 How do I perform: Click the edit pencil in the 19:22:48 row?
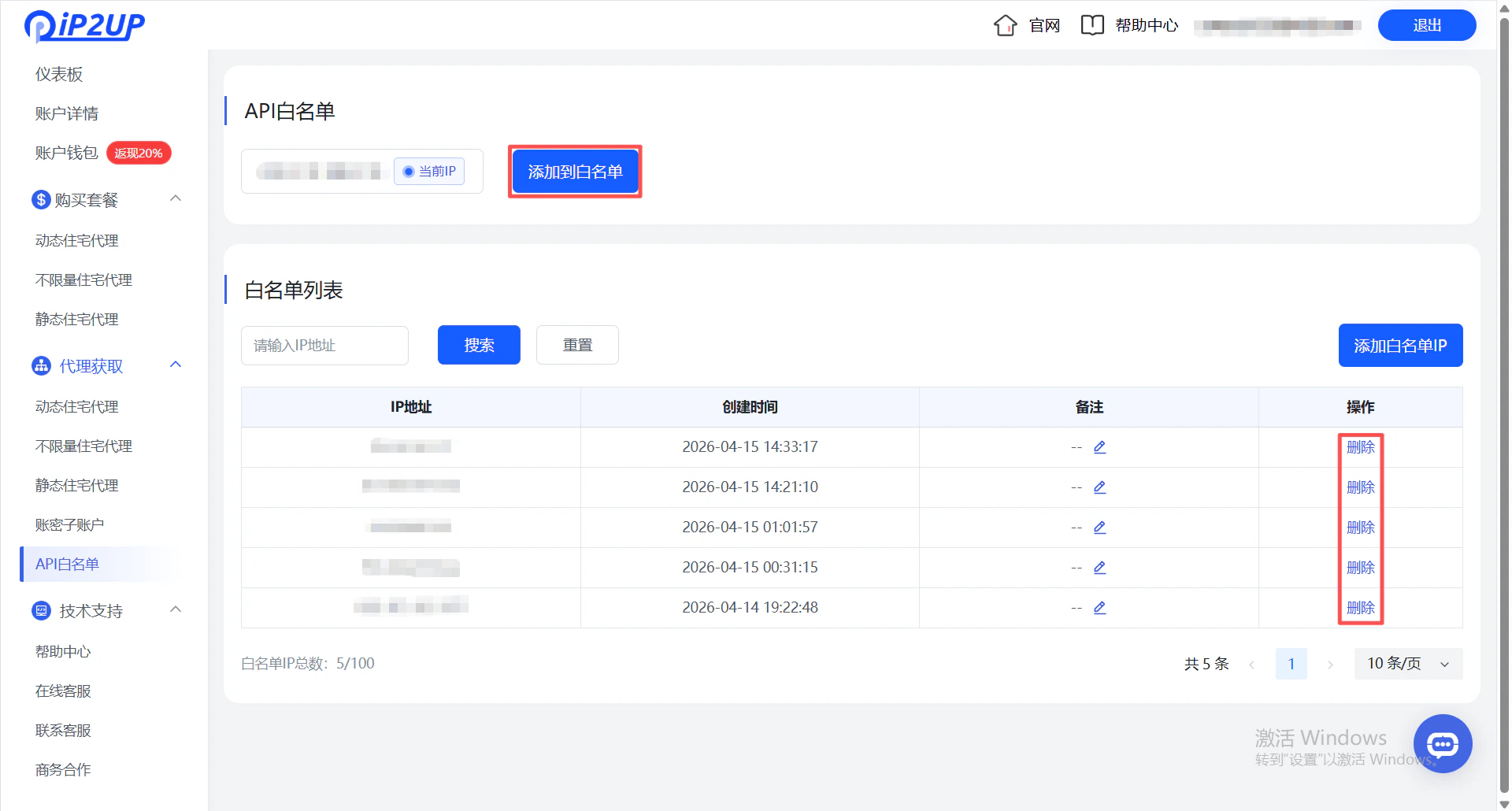point(1099,607)
